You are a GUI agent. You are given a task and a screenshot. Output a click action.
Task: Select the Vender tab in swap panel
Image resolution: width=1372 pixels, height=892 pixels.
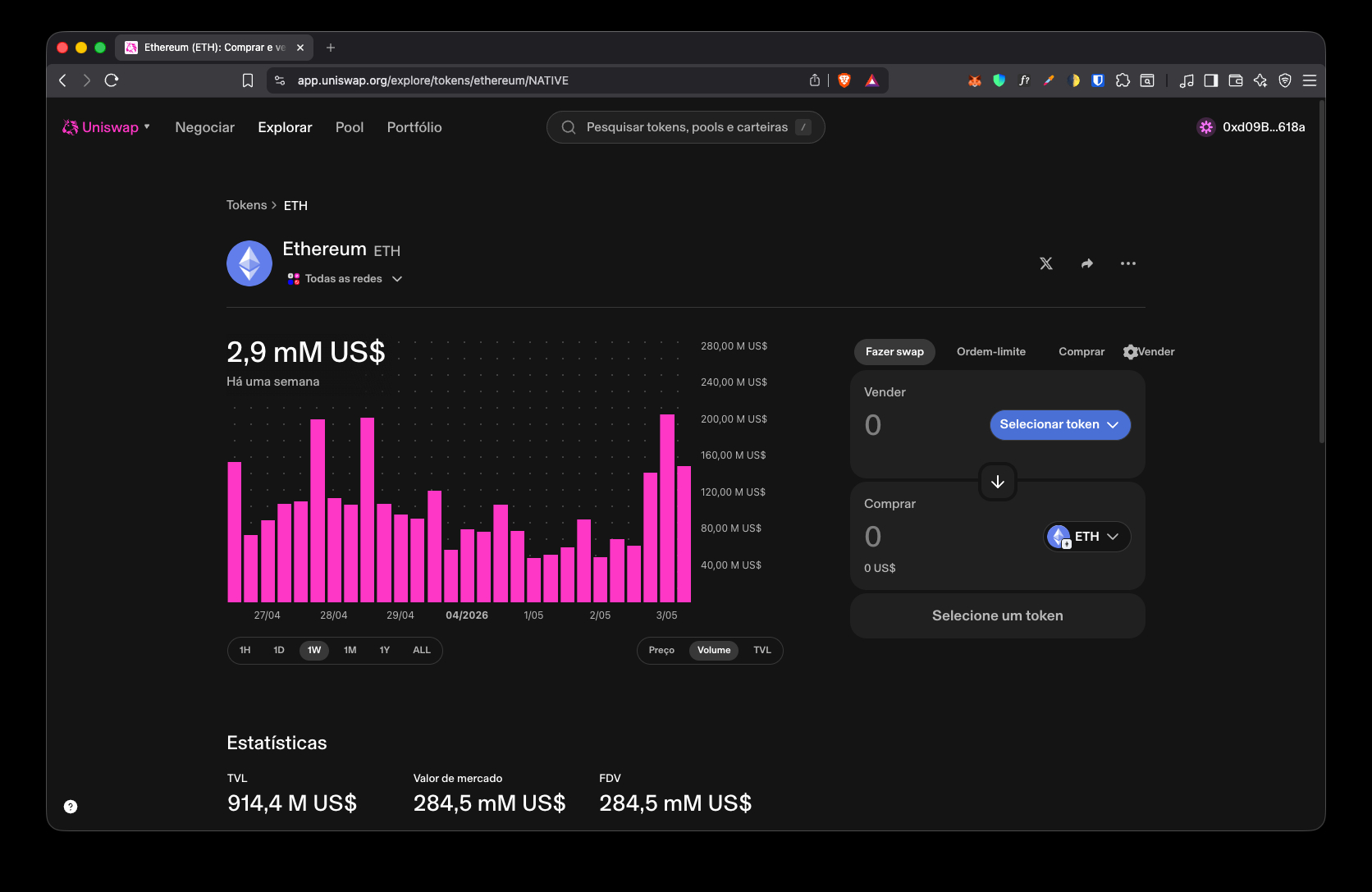[x=1156, y=352]
